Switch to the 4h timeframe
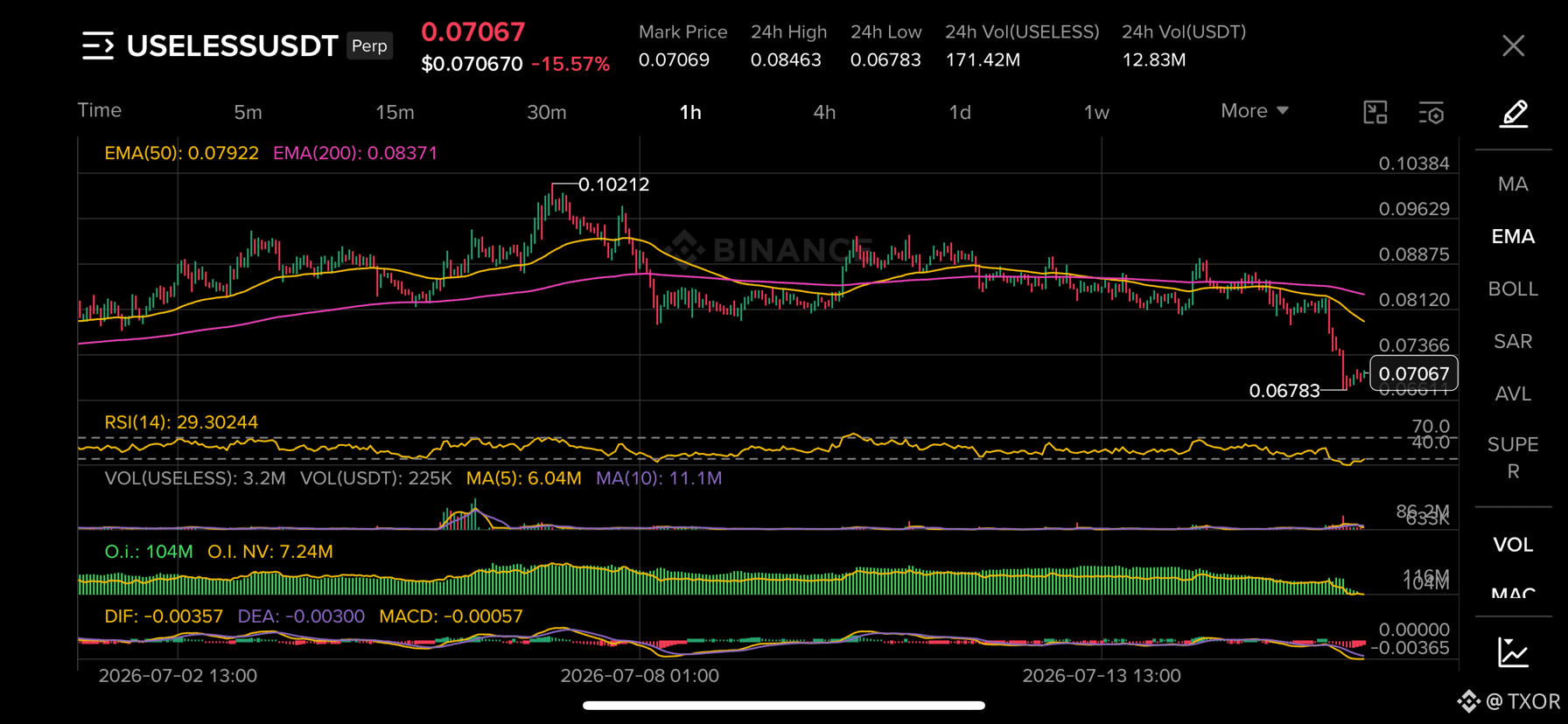1568x724 pixels. click(x=824, y=112)
